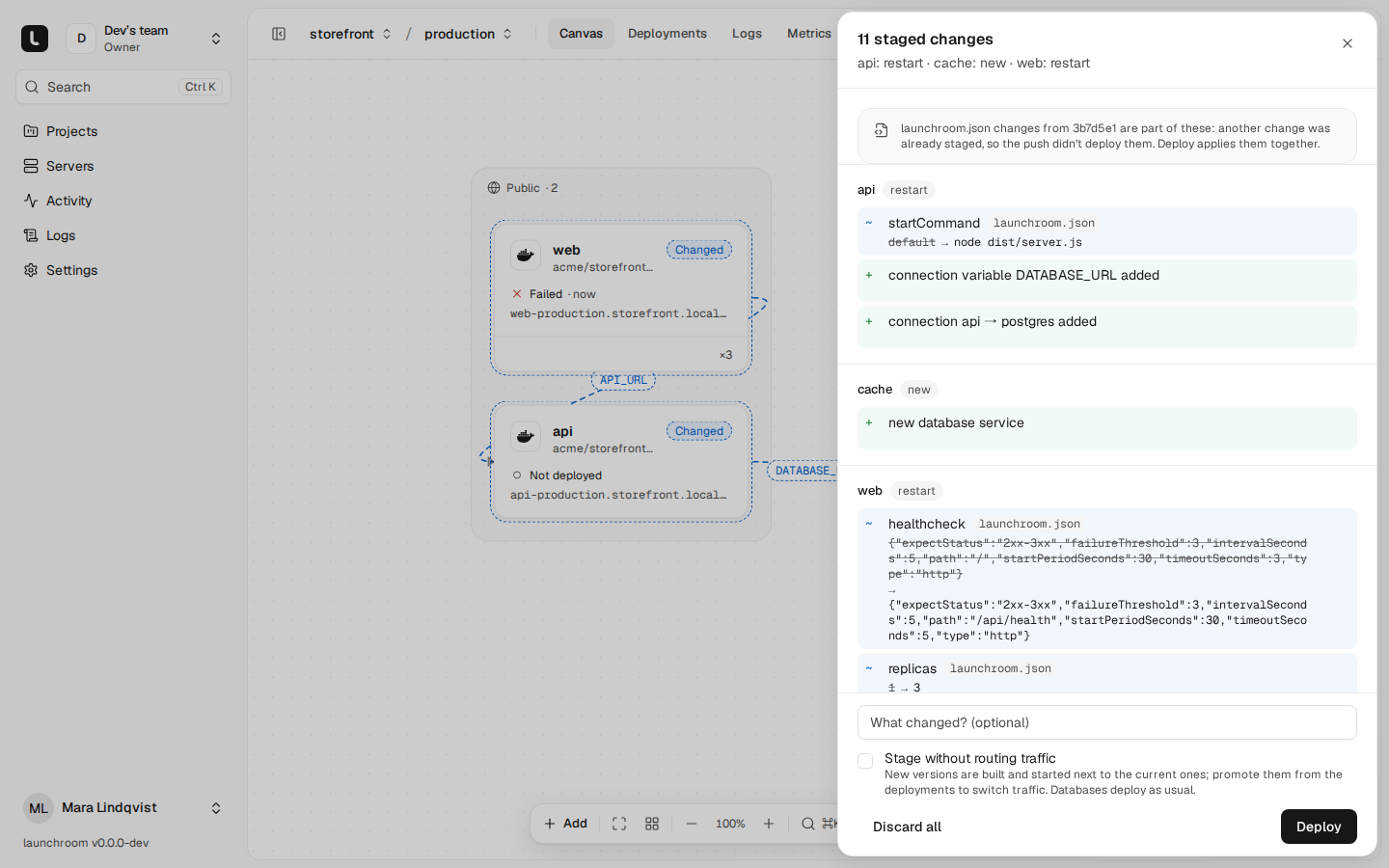
Task: Click the 'new database service' change row
Action: pyautogui.click(x=1107, y=427)
